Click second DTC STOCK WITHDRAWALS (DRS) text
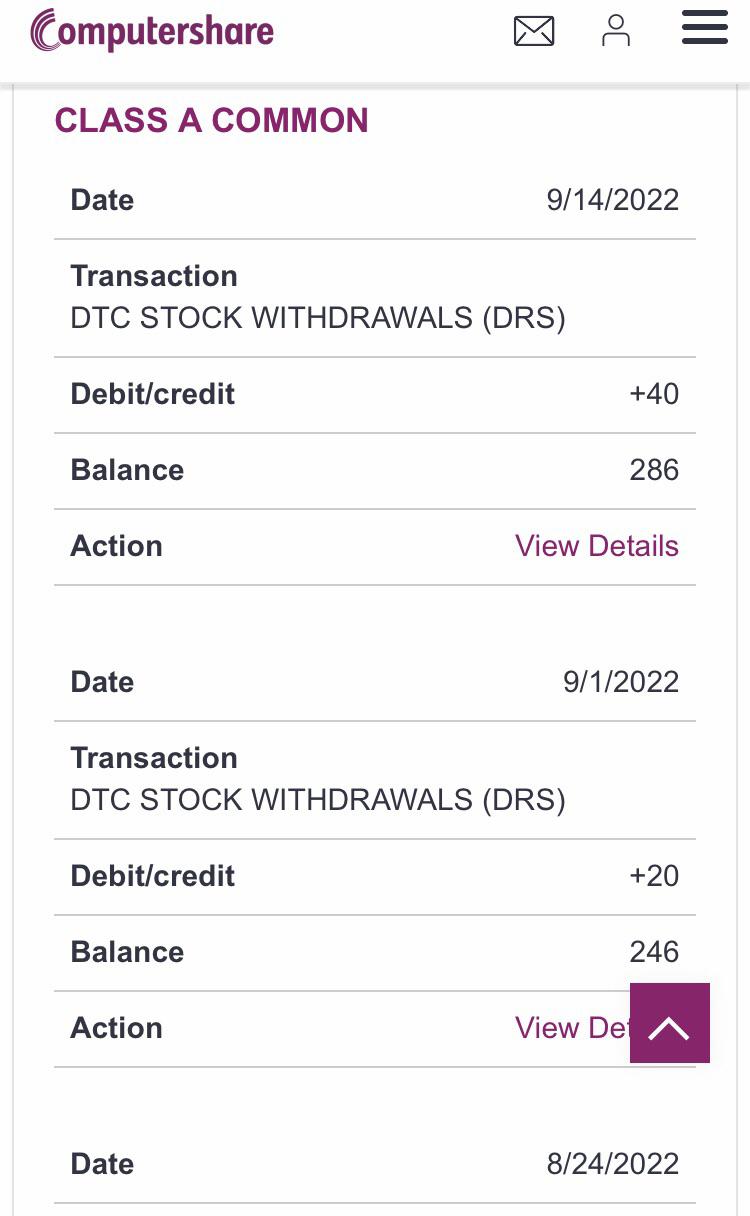Viewport: 750px width, 1216px height. tap(318, 800)
